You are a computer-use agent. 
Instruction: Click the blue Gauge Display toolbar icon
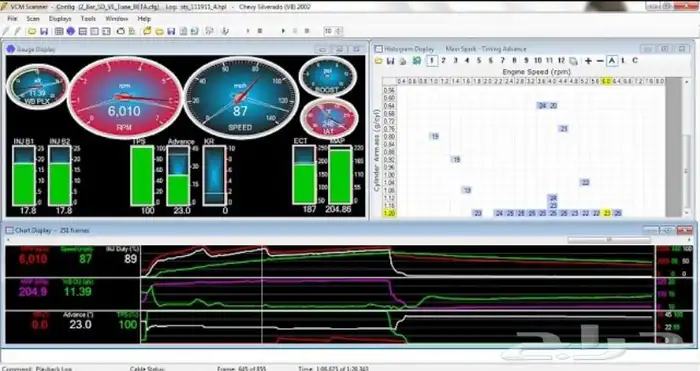(71, 31)
